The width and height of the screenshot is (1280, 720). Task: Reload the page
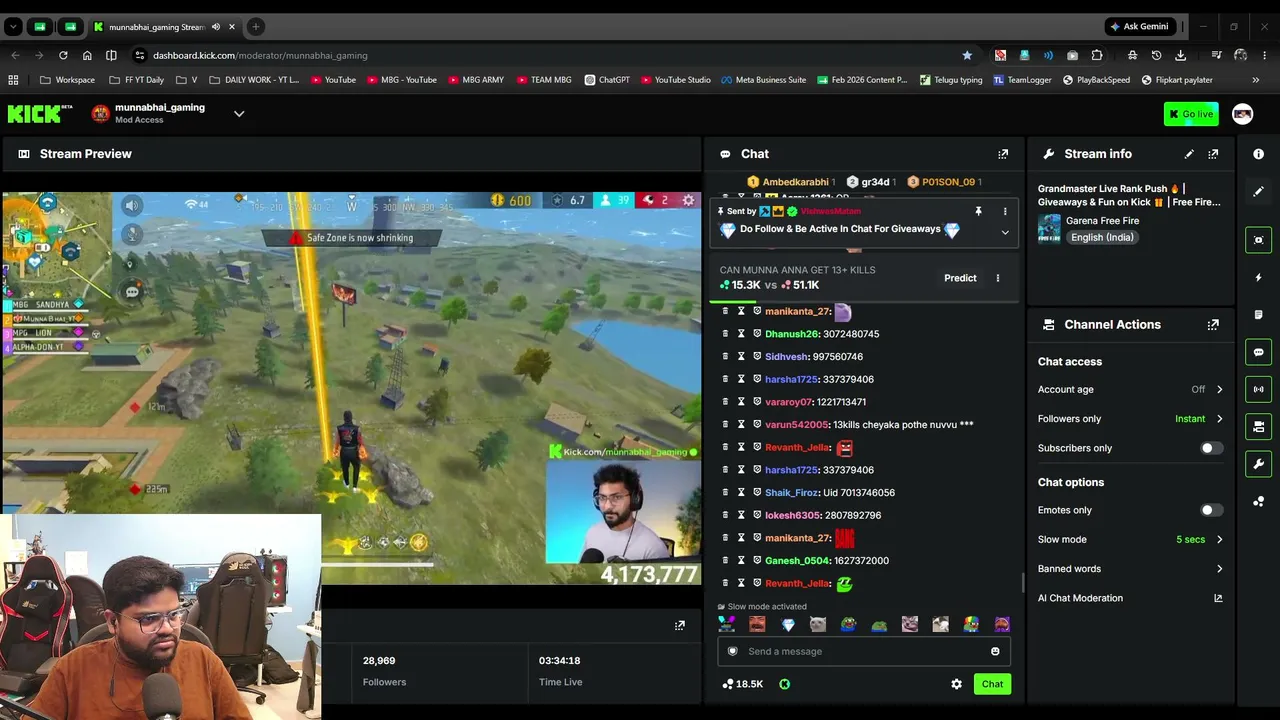click(x=63, y=55)
